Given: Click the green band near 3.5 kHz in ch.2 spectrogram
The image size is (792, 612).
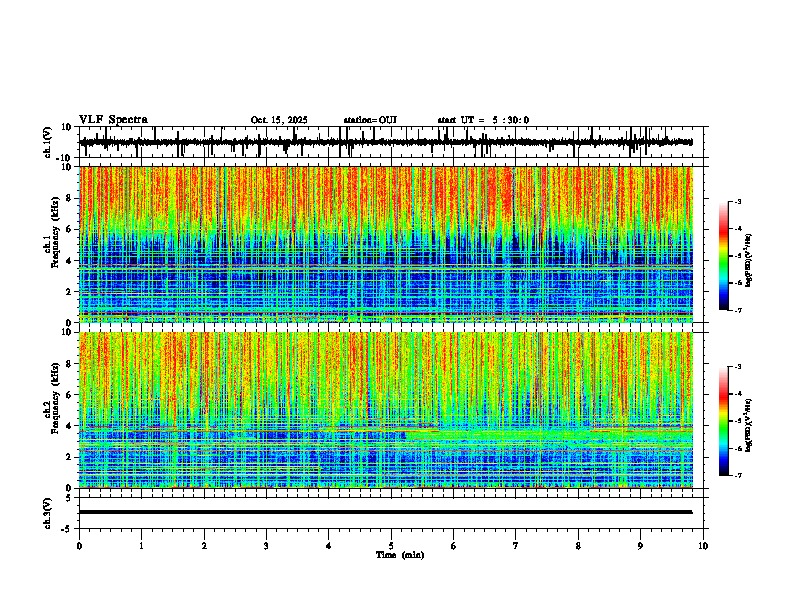Looking at the screenshot, I should (x=549, y=435).
